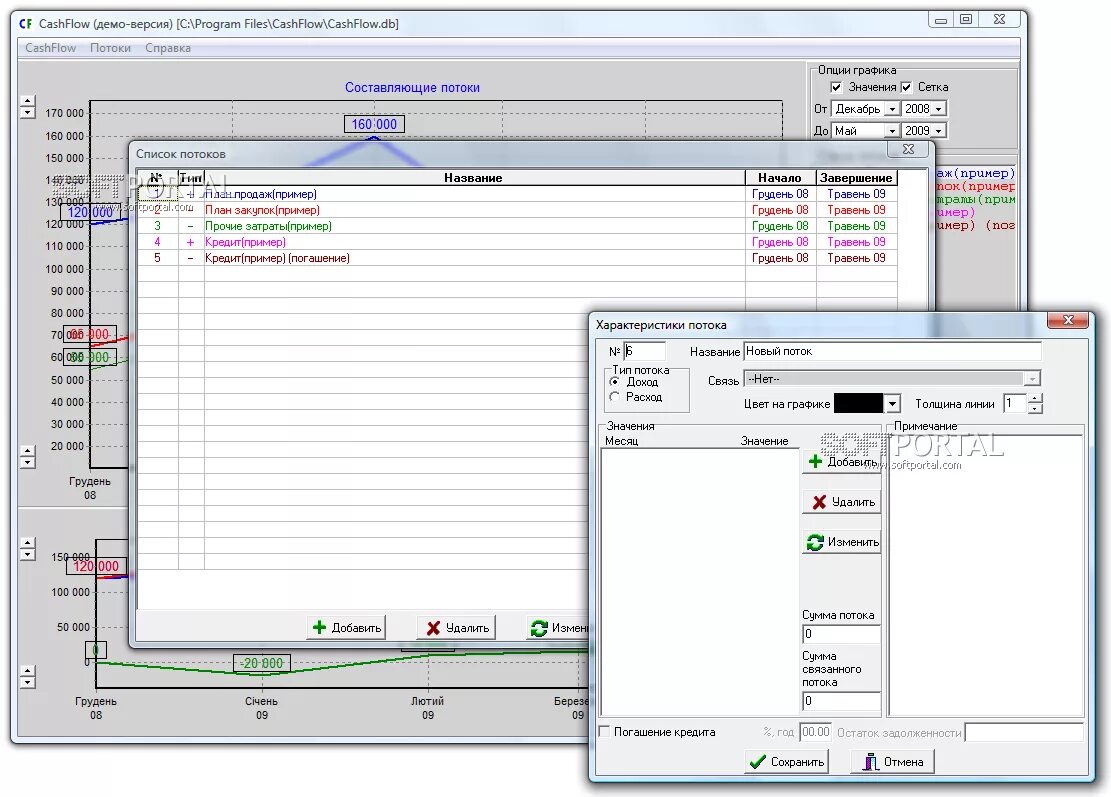Close the Список потоков window
Screen dimensions: 1111x797
(908, 149)
